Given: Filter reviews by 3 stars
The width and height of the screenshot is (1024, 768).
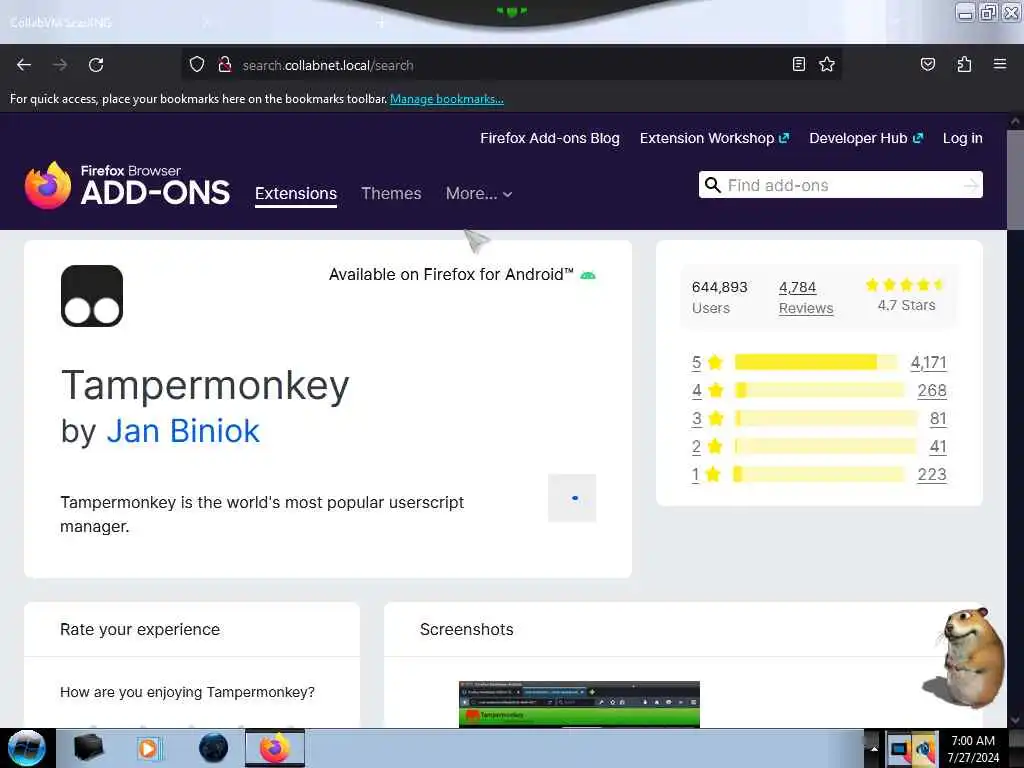Looking at the screenshot, I should click(707, 418).
